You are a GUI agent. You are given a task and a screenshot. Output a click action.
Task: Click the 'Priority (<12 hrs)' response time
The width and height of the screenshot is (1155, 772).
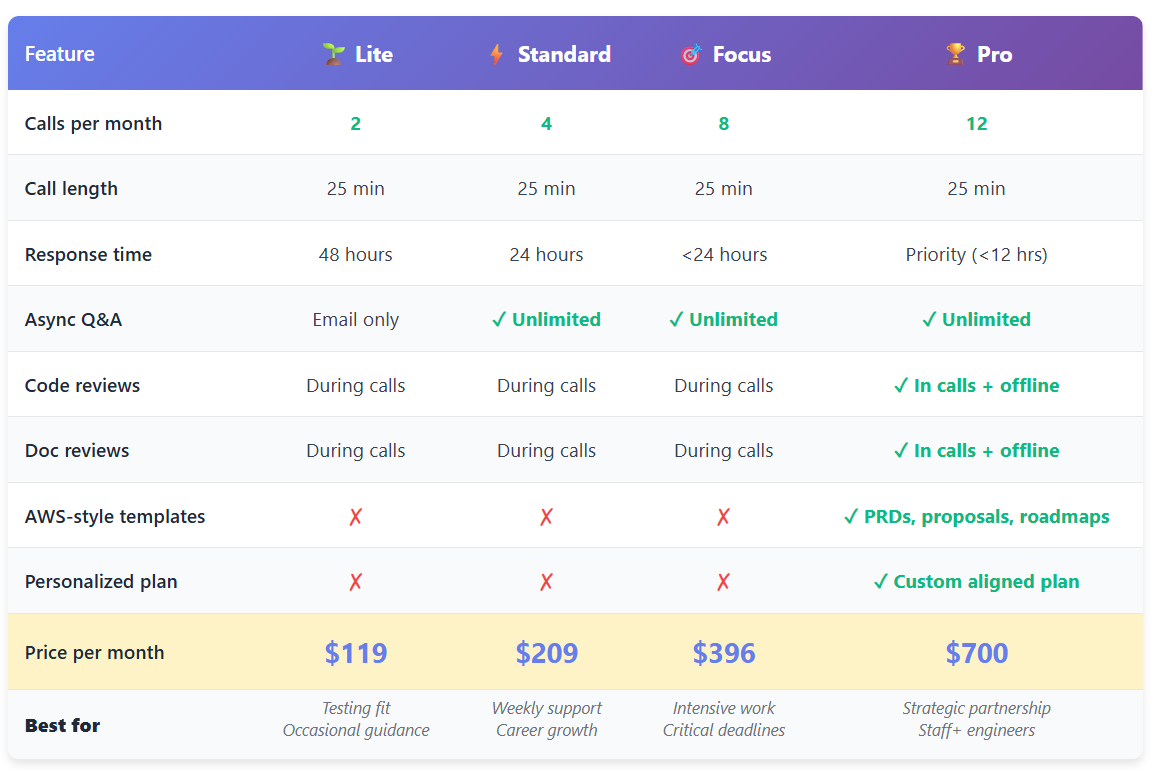(x=977, y=255)
